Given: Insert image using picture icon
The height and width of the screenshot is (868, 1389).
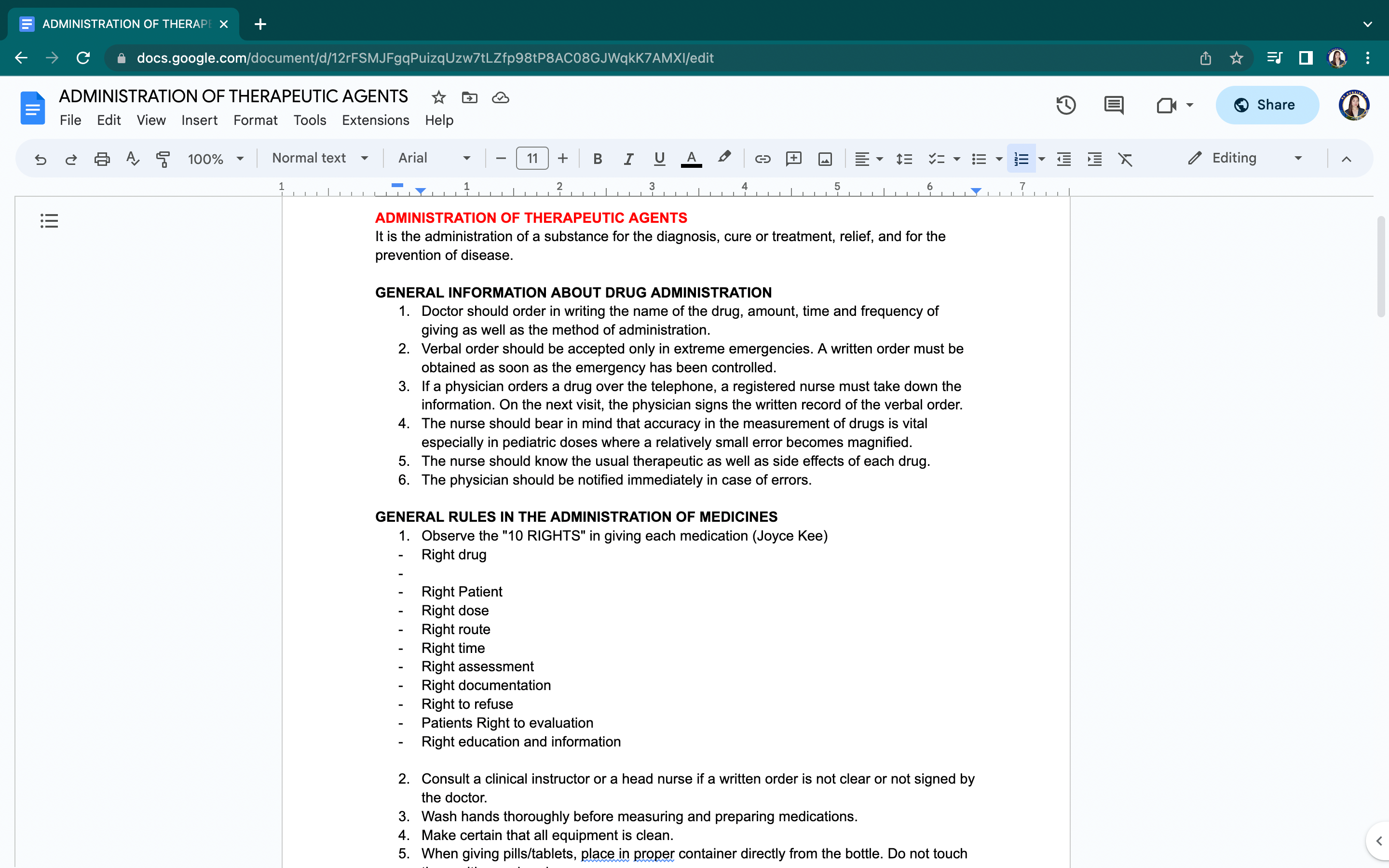Looking at the screenshot, I should pos(825,159).
